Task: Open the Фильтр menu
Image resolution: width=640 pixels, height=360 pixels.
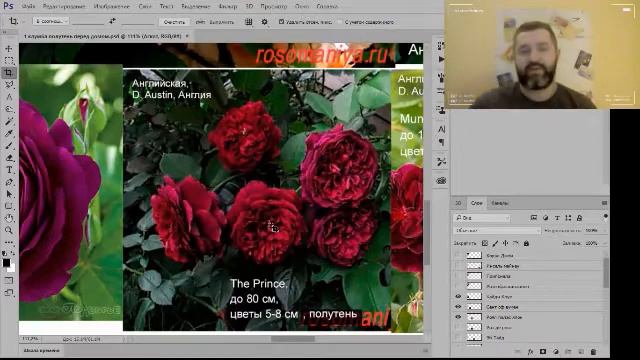Action: click(x=228, y=6)
